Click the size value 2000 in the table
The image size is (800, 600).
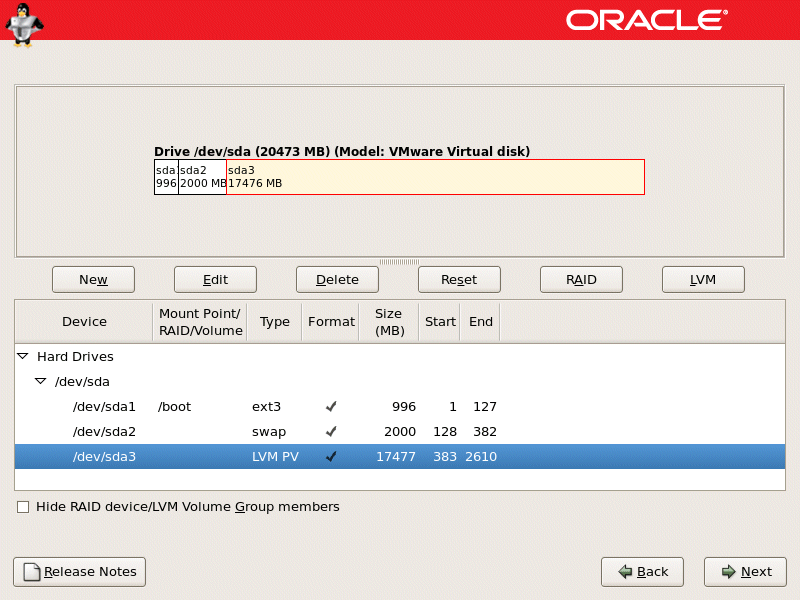400,432
